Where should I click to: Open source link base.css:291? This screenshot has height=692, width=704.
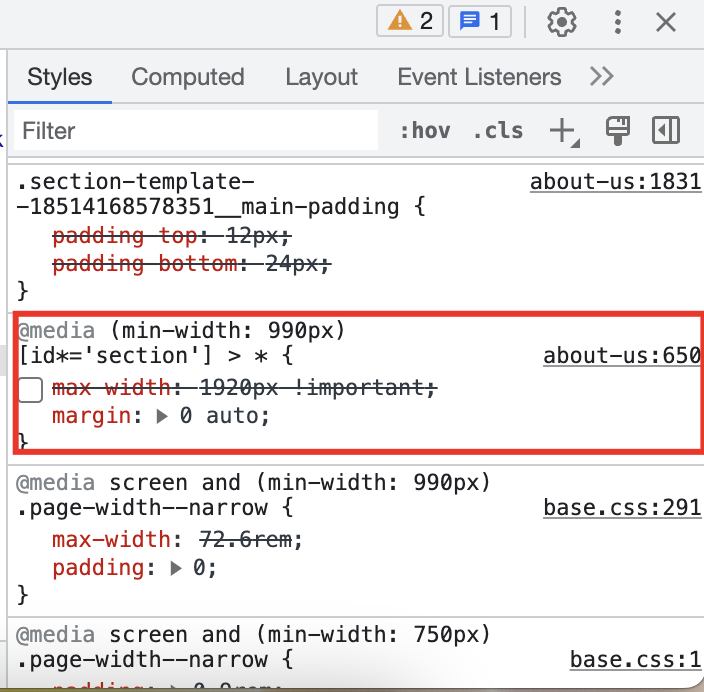[622, 508]
